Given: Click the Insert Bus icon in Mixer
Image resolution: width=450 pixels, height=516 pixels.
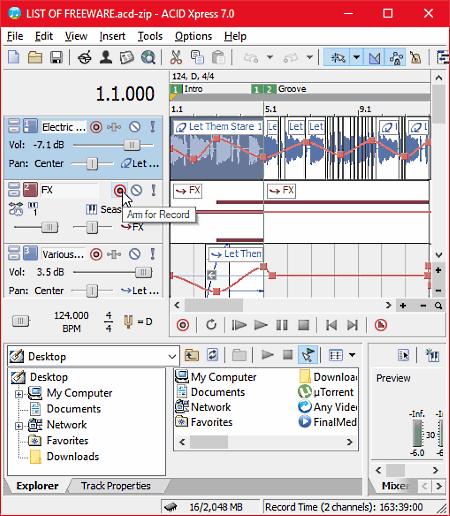Looking at the screenshot, I should pyautogui.click(x=432, y=355).
